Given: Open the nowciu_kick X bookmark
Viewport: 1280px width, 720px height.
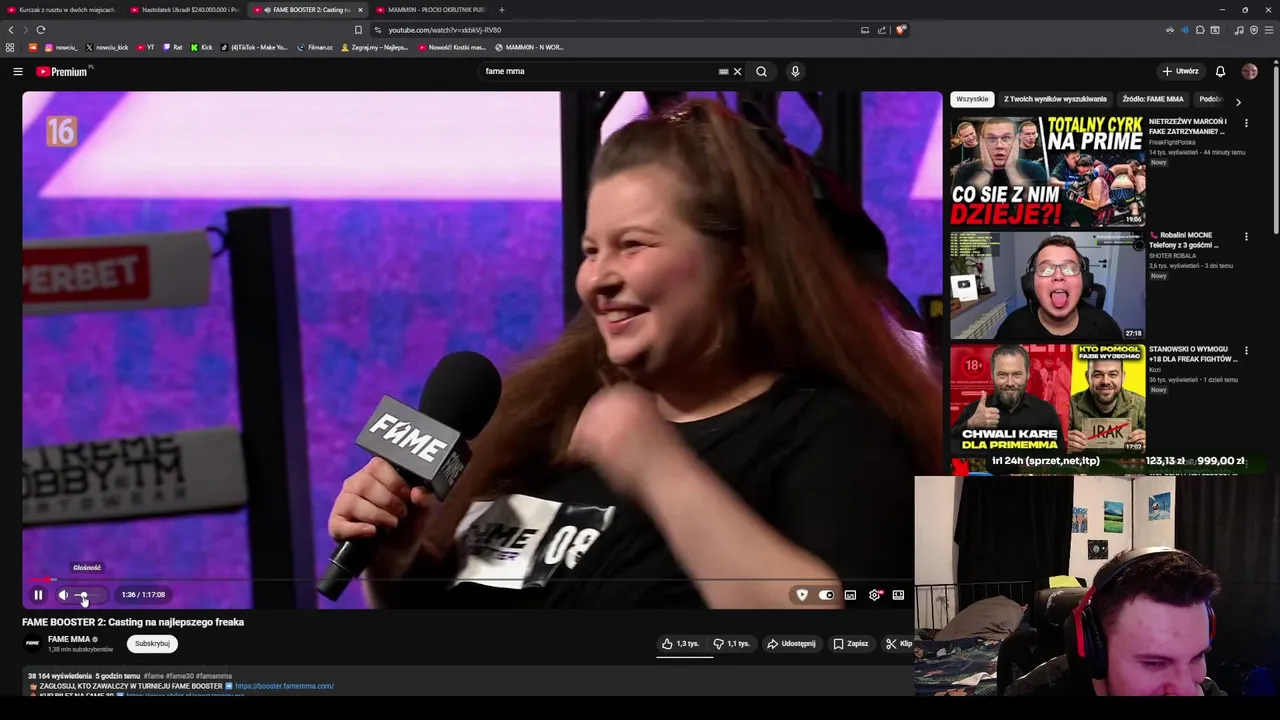Looking at the screenshot, I should coord(107,47).
